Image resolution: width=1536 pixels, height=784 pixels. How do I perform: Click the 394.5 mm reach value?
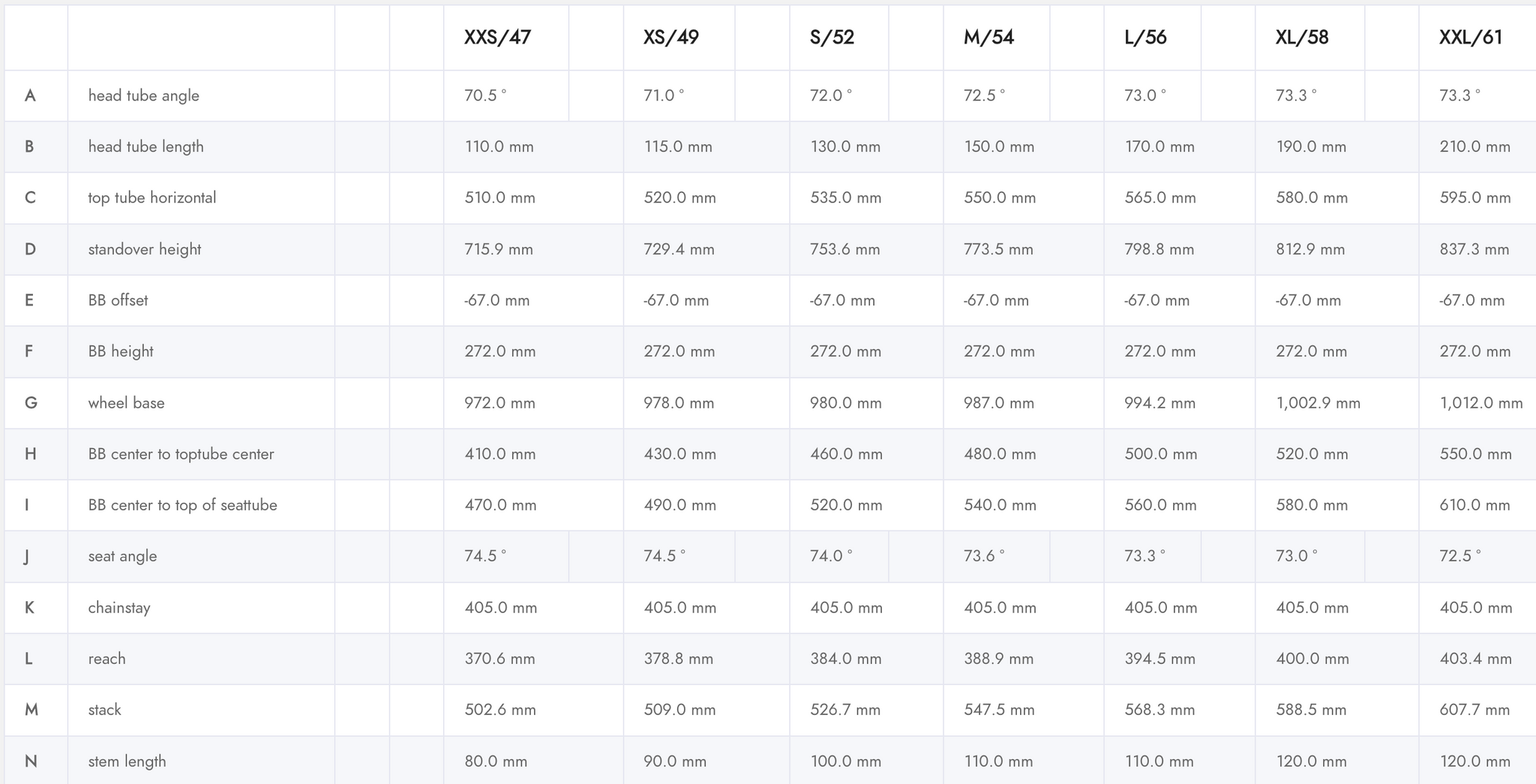[1159, 659]
